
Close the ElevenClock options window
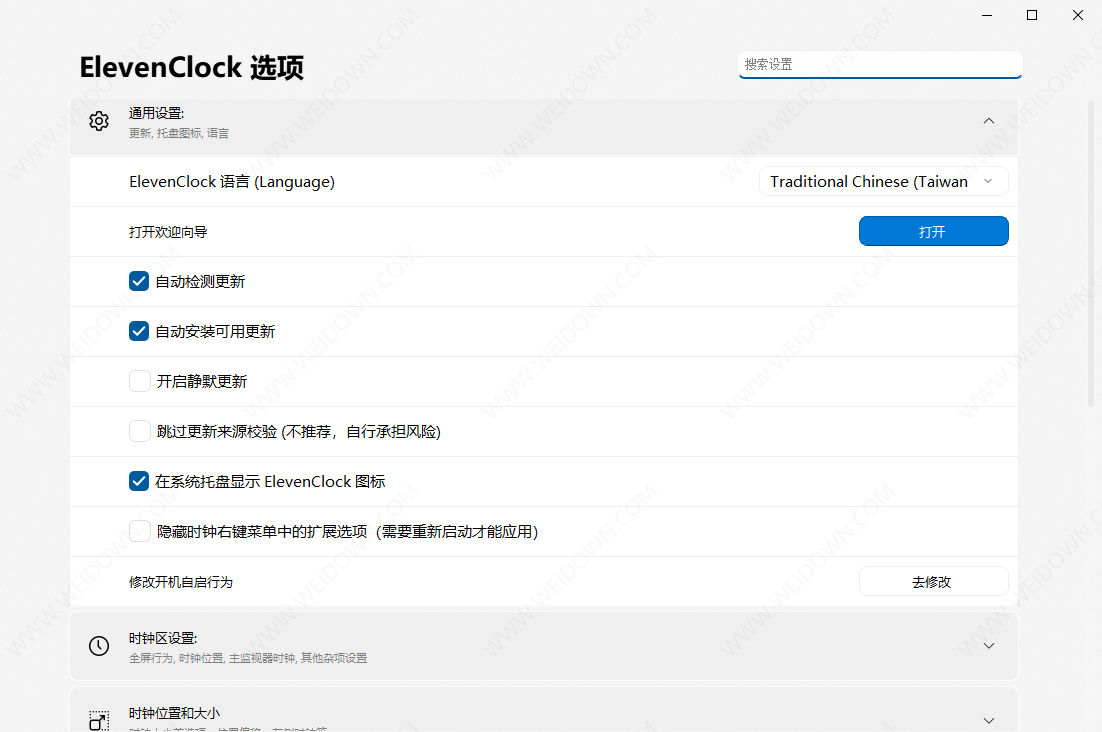[1077, 15]
